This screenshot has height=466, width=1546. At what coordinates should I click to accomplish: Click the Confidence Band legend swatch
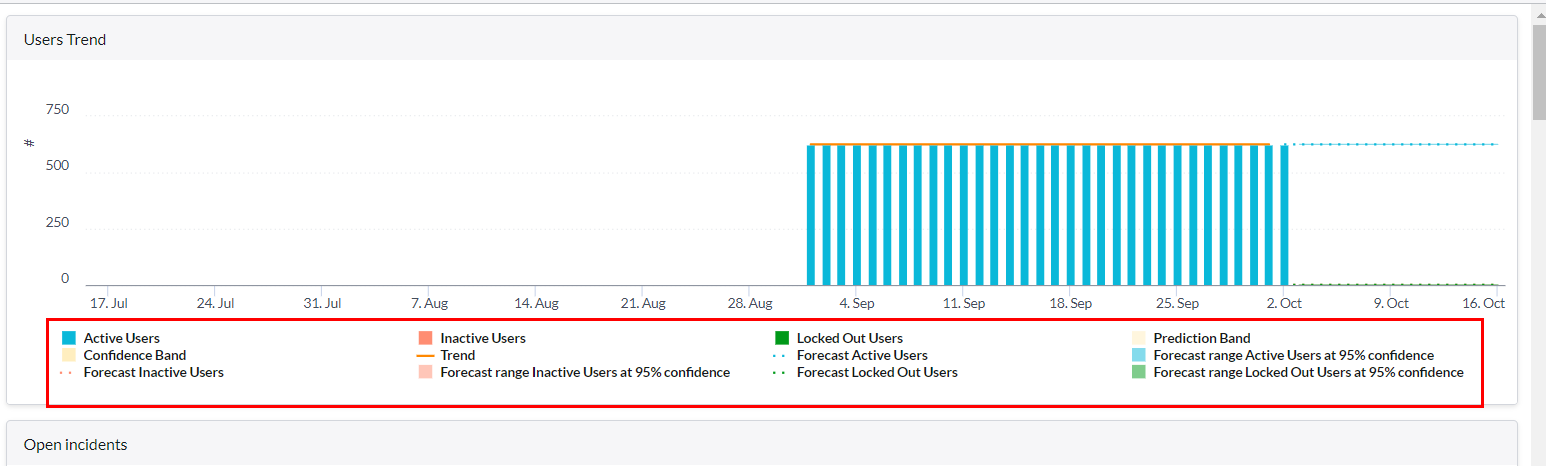68,355
